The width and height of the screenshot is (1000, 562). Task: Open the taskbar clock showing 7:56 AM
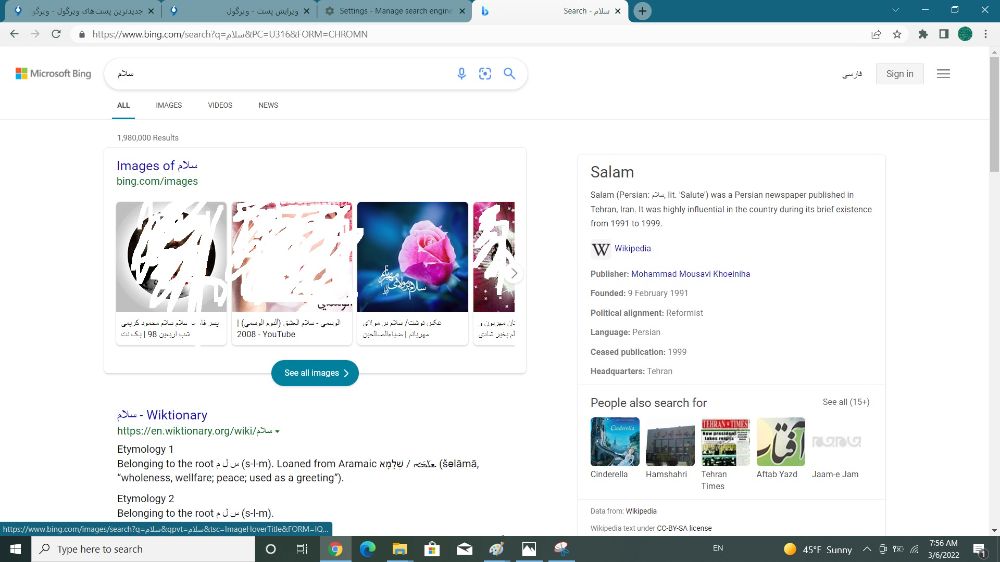click(943, 549)
